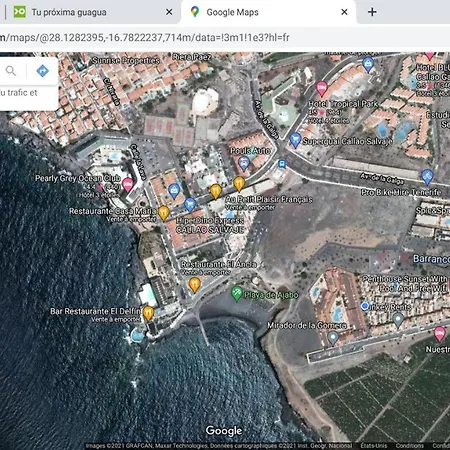Select the Pouls Auto car marker
Screen dimensions: 450x450
[244, 164]
